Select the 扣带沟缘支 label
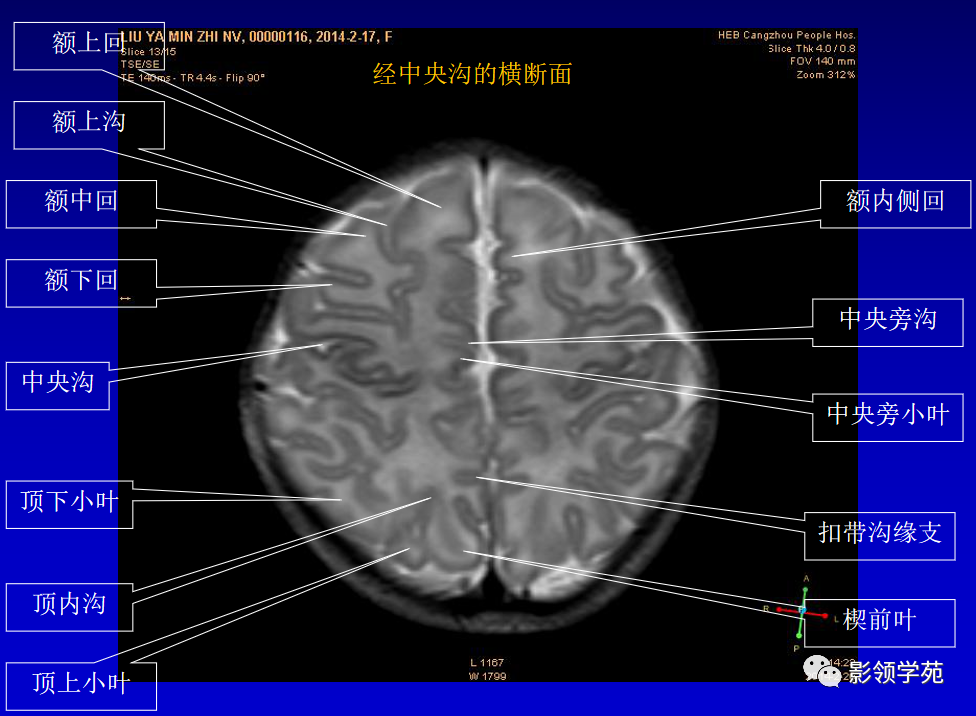 pos(880,536)
